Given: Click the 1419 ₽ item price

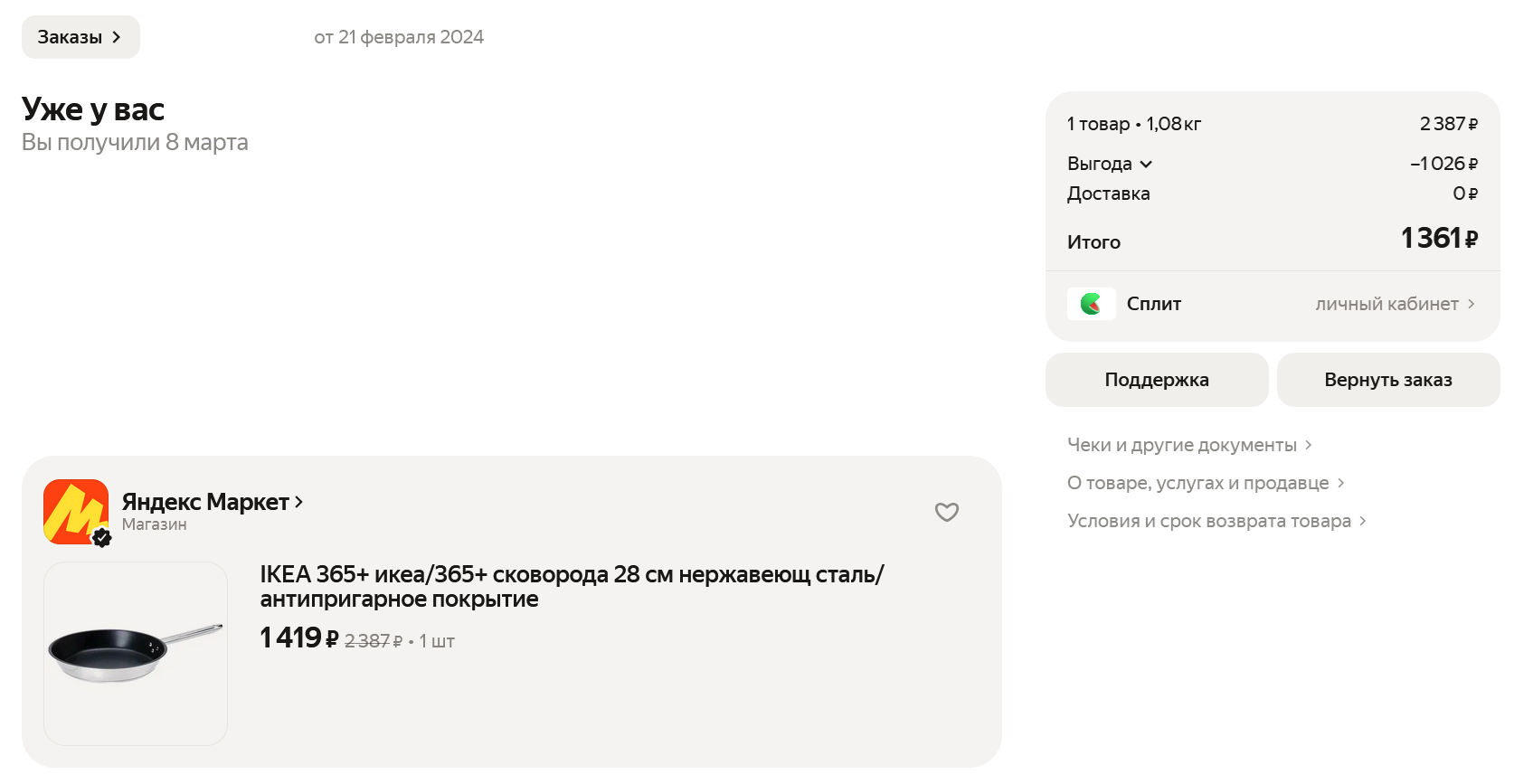Looking at the screenshot, I should tap(298, 638).
